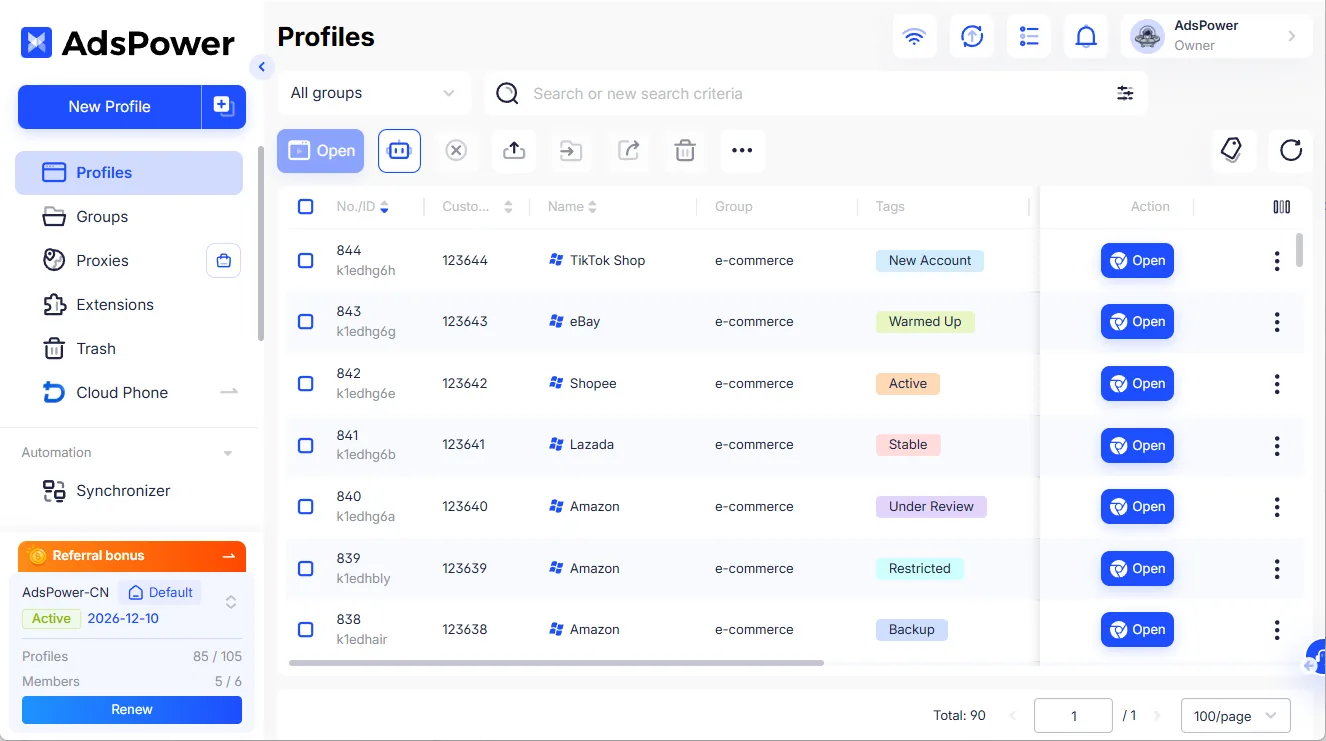This screenshot has height=741, width=1326.
Task: Open the notifications bell icon
Action: [x=1085, y=37]
